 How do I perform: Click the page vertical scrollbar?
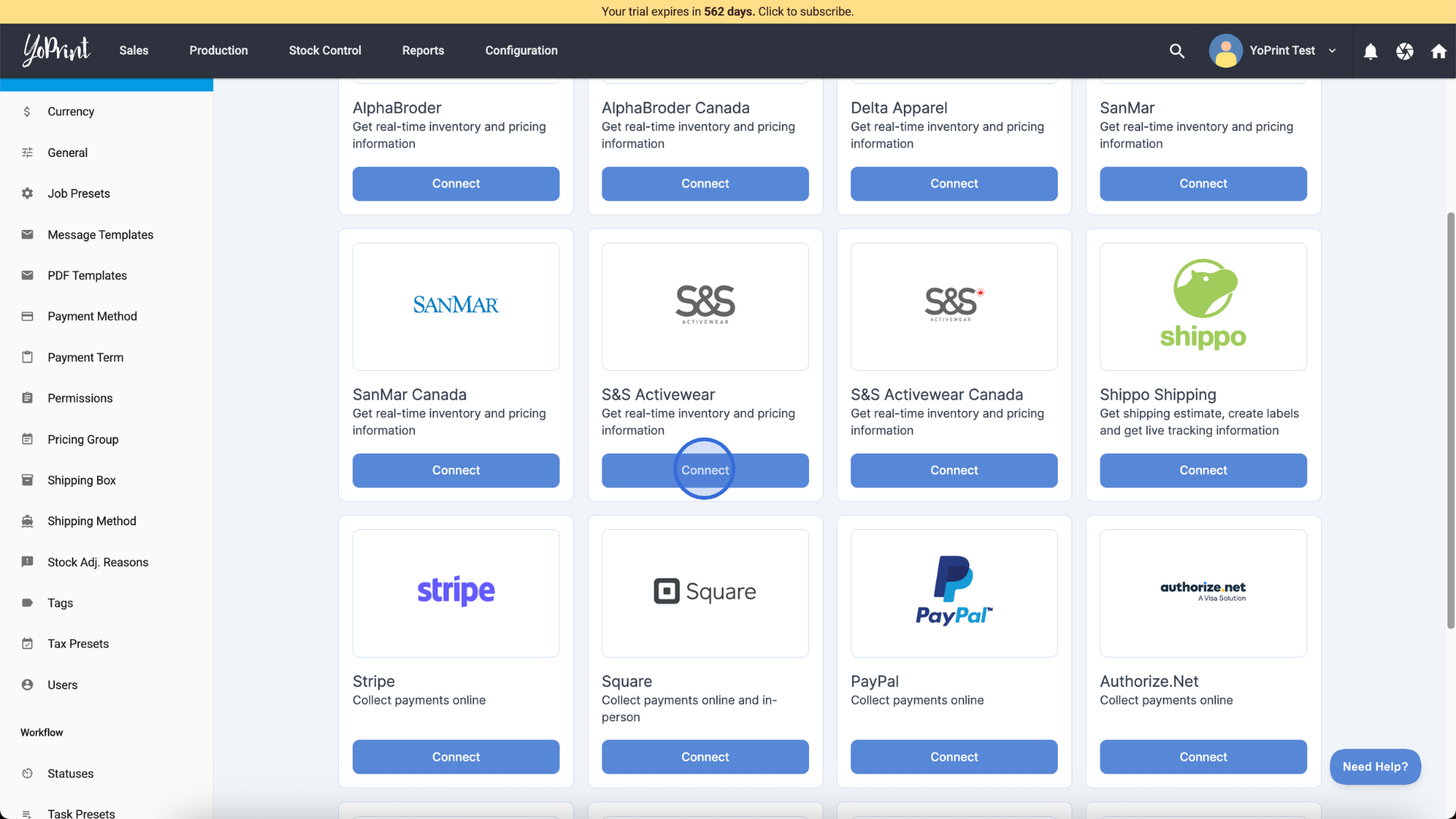pos(1451,421)
